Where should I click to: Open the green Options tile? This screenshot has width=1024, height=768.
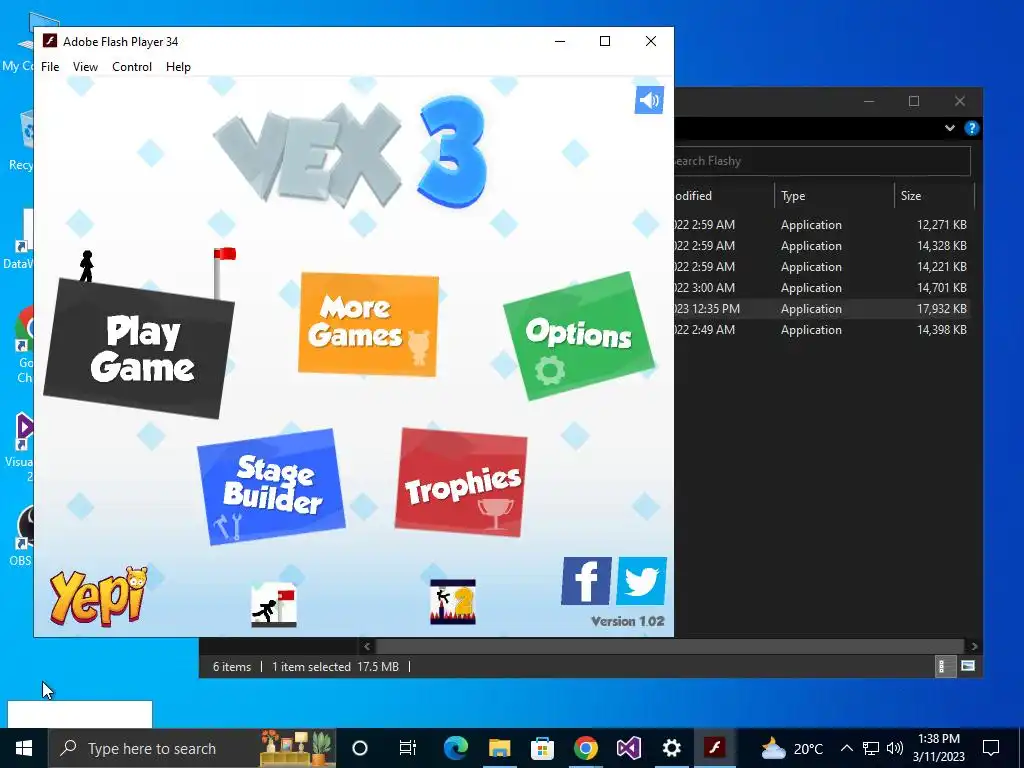579,335
